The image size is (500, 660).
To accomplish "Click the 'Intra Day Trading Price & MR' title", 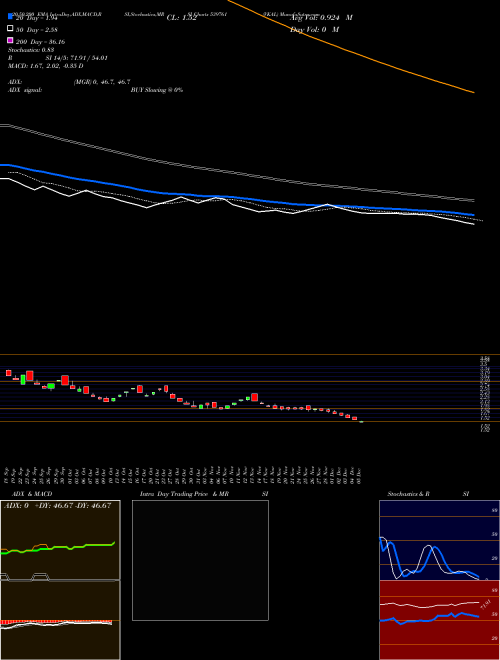I will [184, 494].
